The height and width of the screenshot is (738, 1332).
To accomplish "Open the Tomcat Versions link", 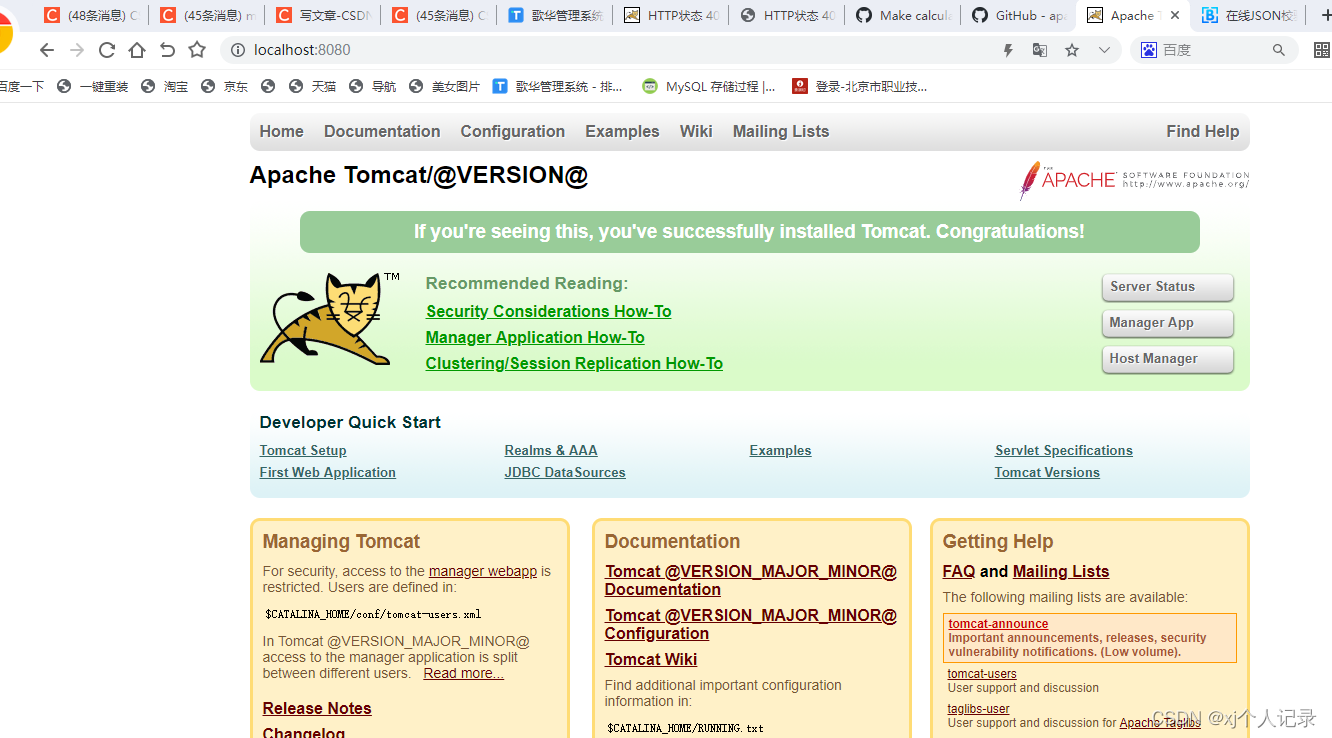I will (x=1047, y=472).
